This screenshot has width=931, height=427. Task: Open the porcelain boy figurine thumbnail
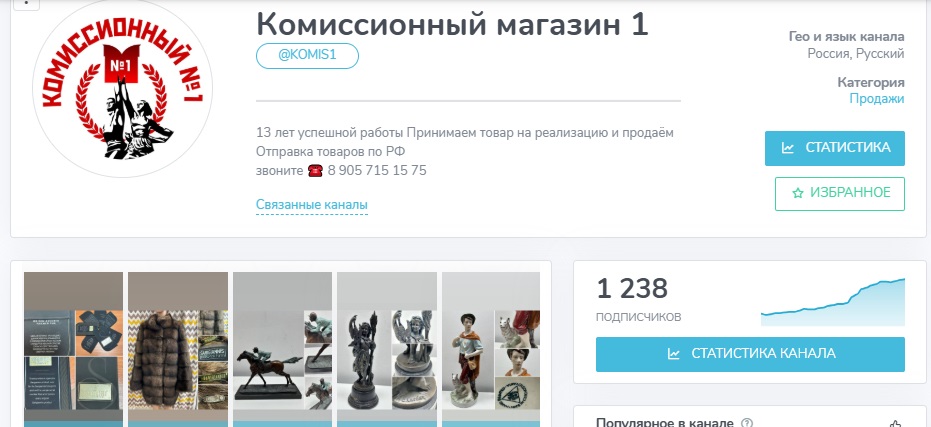click(491, 349)
